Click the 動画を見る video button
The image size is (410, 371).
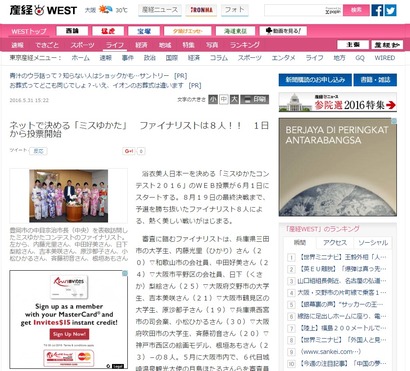point(283,31)
